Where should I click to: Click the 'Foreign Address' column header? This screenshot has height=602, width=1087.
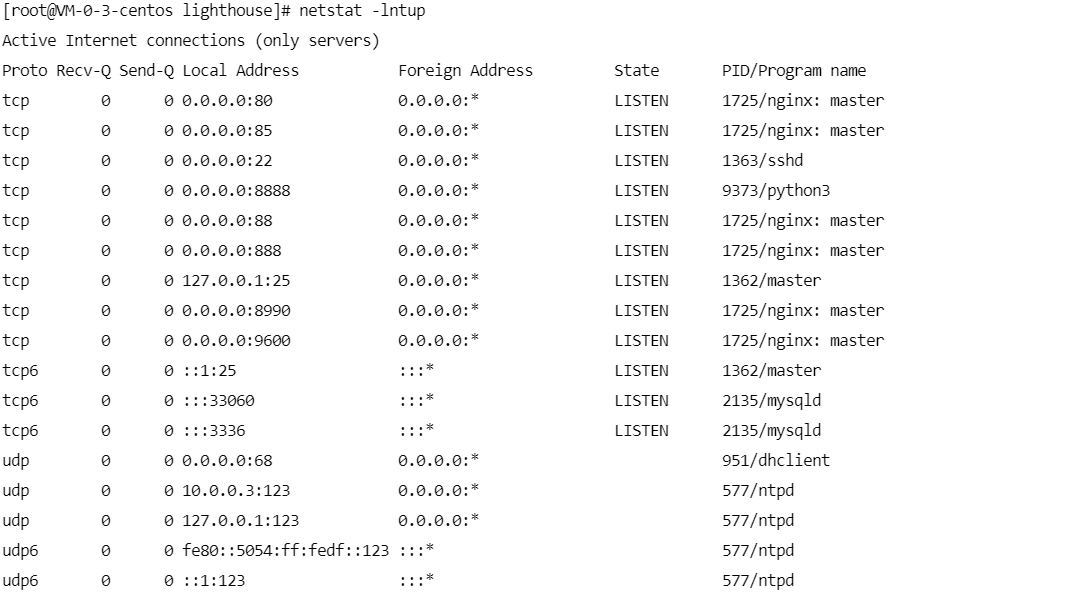tap(465, 71)
